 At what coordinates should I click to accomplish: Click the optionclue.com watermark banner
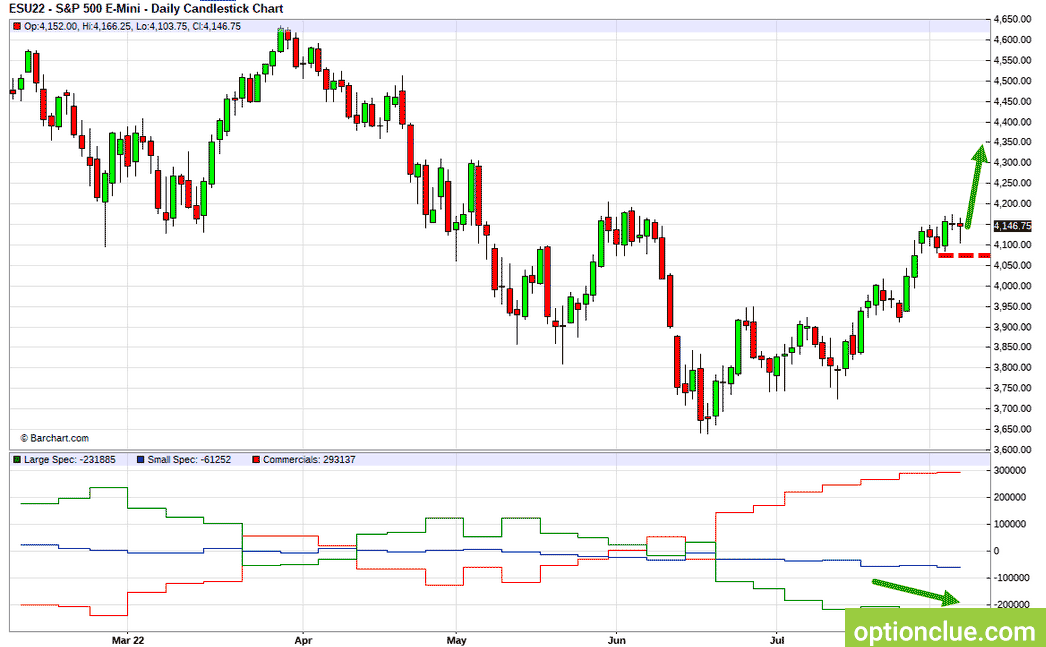945,628
